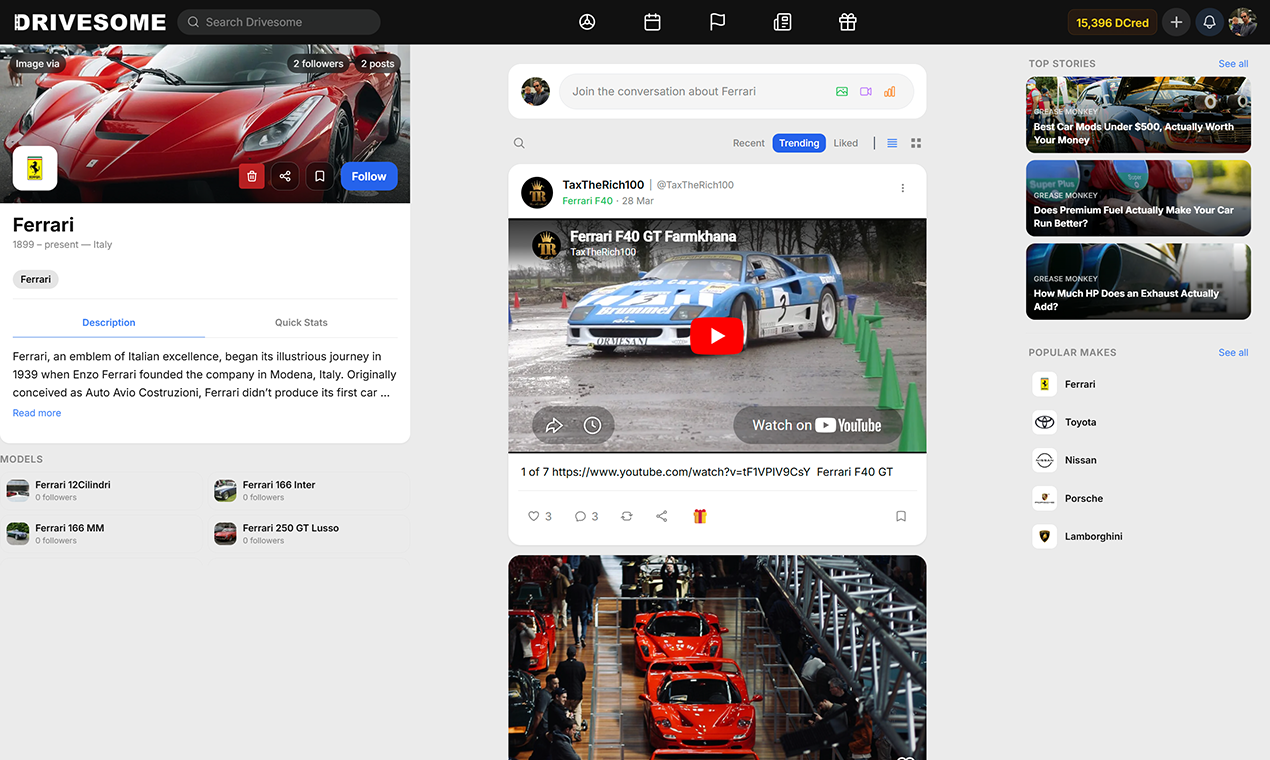Open the red Ferraris photo post

pos(717,657)
